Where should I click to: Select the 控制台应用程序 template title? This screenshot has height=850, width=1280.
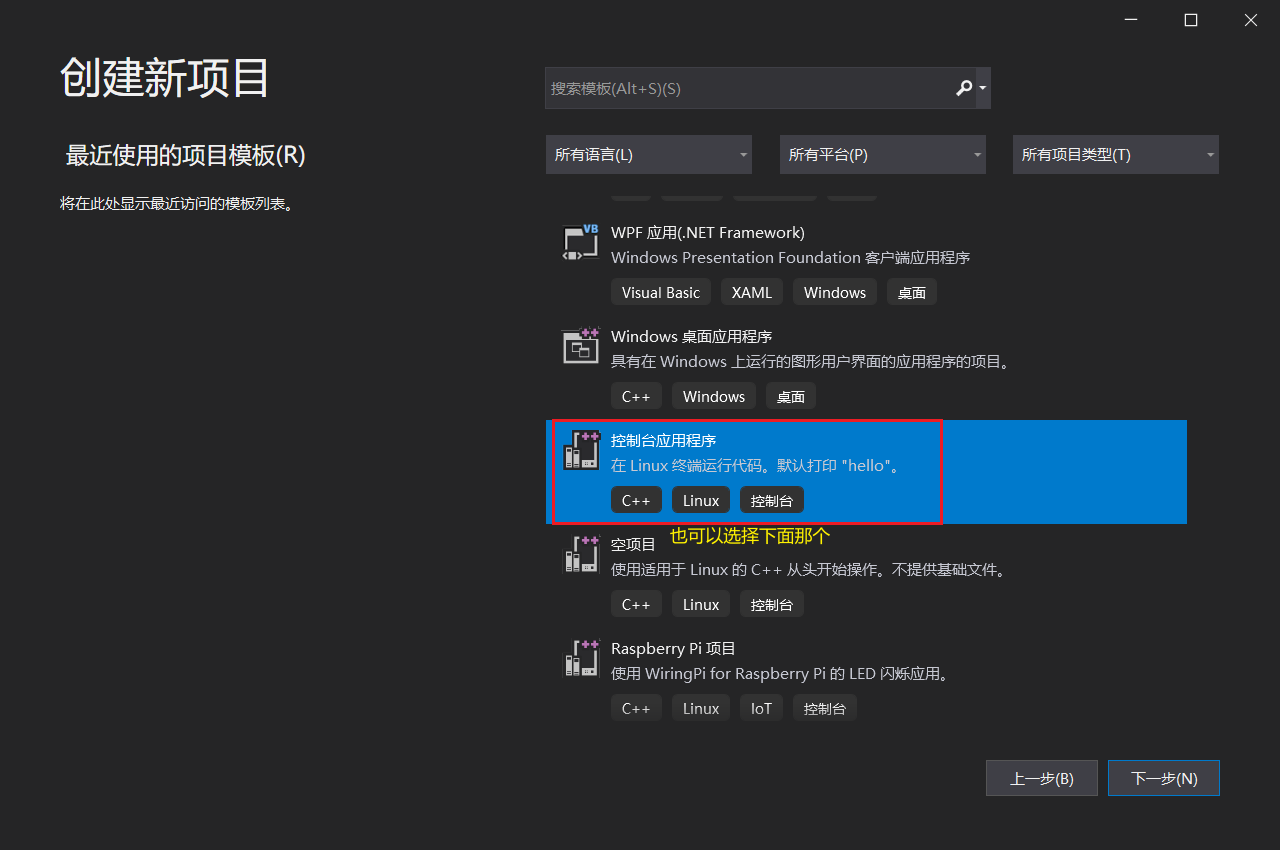point(664,440)
